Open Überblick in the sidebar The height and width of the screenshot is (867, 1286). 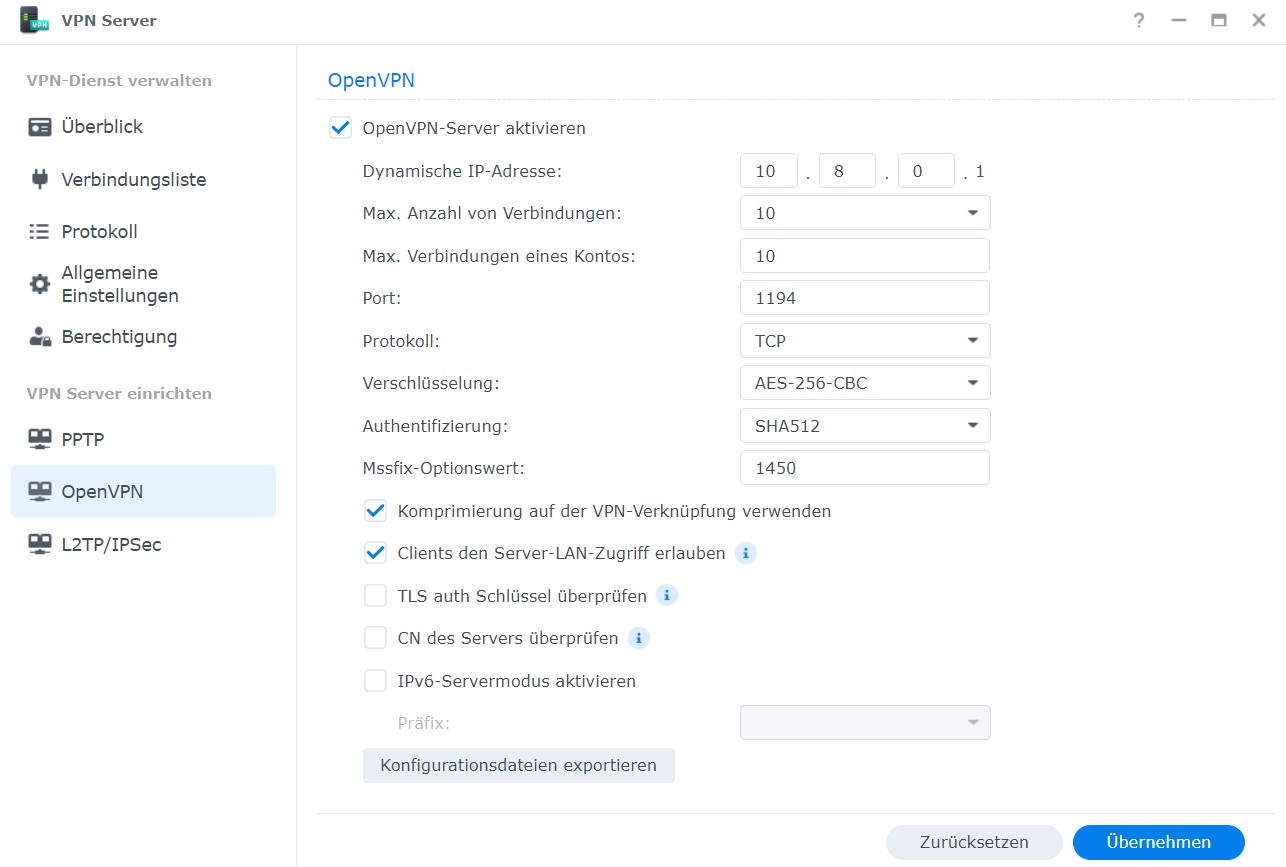tap(143, 127)
